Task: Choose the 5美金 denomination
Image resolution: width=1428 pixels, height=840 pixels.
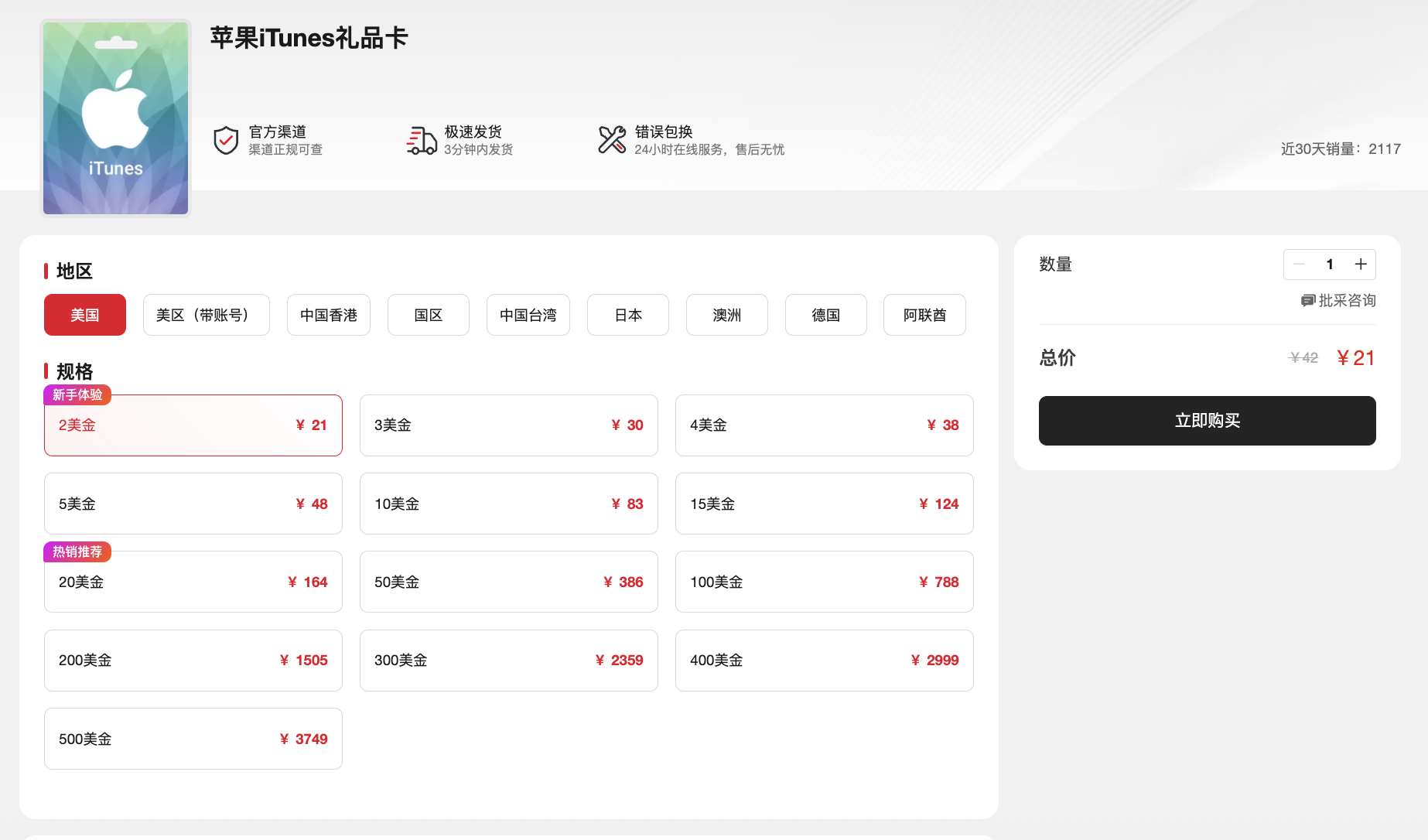Action: point(193,504)
